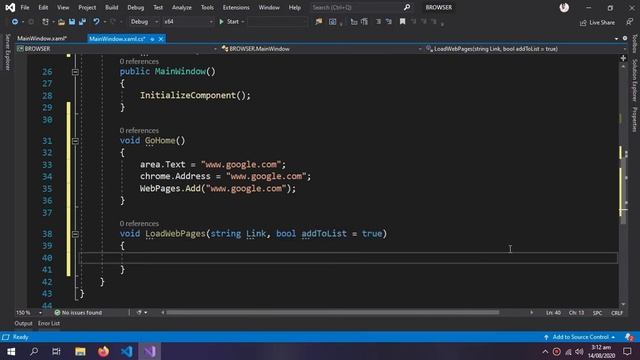Open file using the folder toolbar icon
The width and height of the screenshot is (640, 360).
(61, 22)
